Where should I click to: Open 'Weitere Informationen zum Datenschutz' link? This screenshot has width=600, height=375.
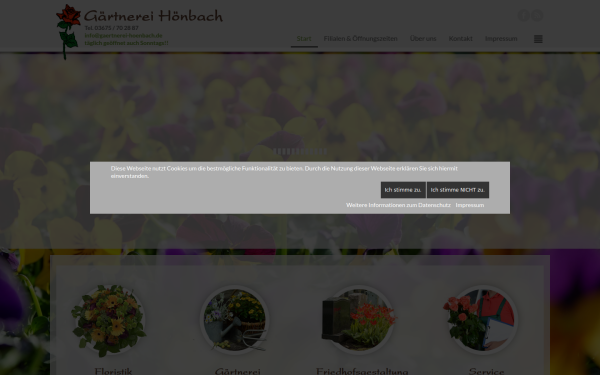398,205
